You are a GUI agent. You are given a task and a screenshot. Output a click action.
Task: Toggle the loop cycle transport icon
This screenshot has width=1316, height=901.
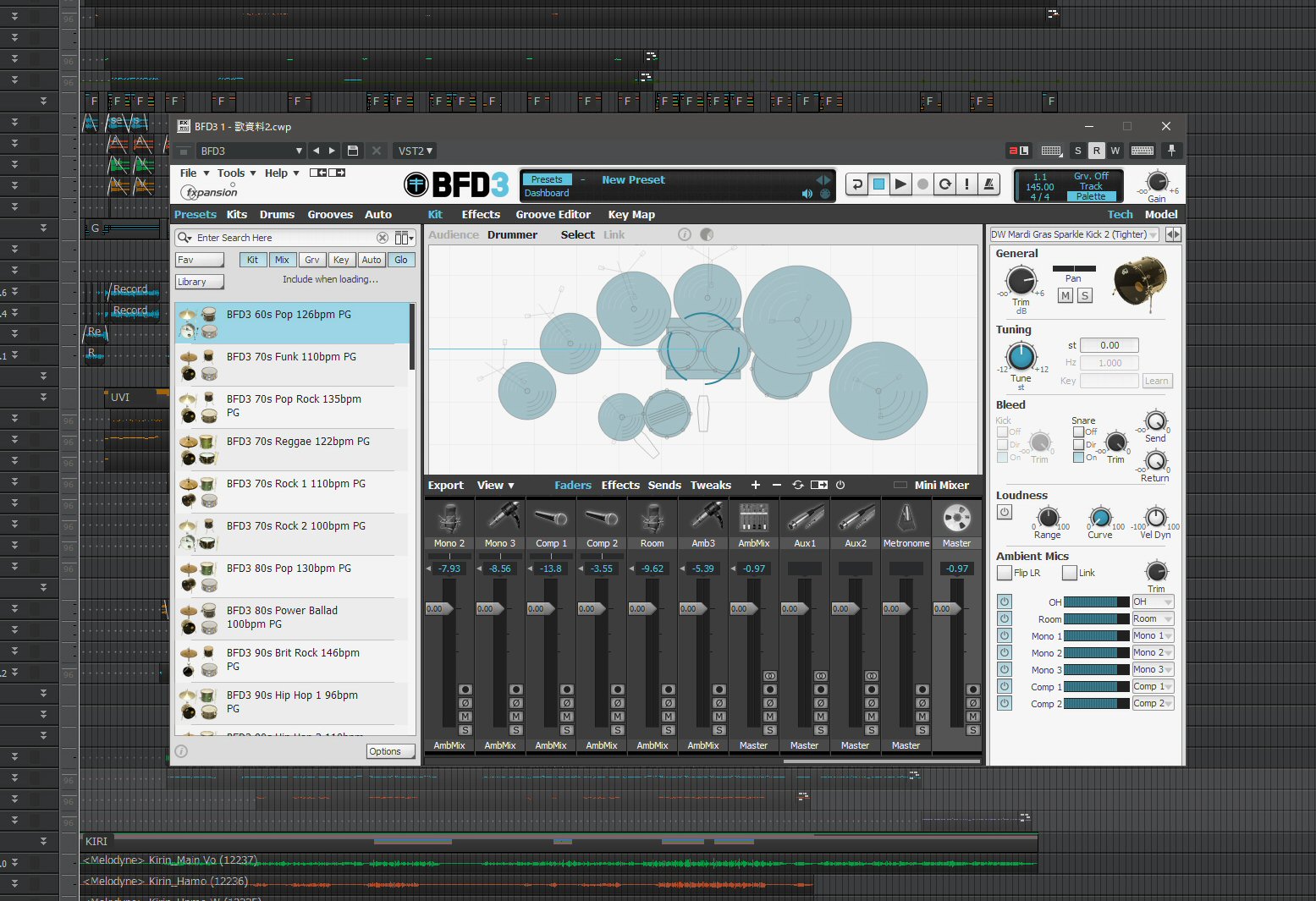(944, 184)
